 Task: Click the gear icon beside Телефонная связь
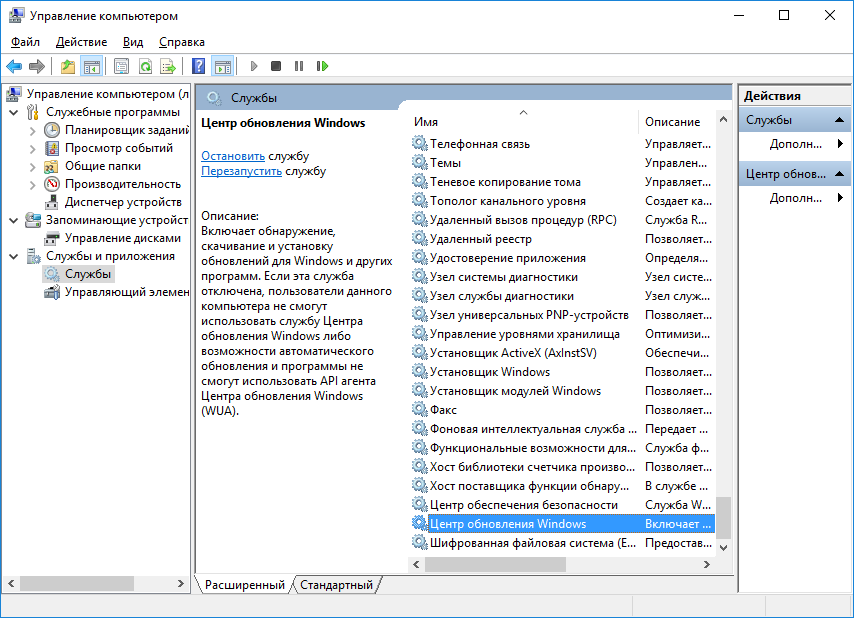point(419,144)
